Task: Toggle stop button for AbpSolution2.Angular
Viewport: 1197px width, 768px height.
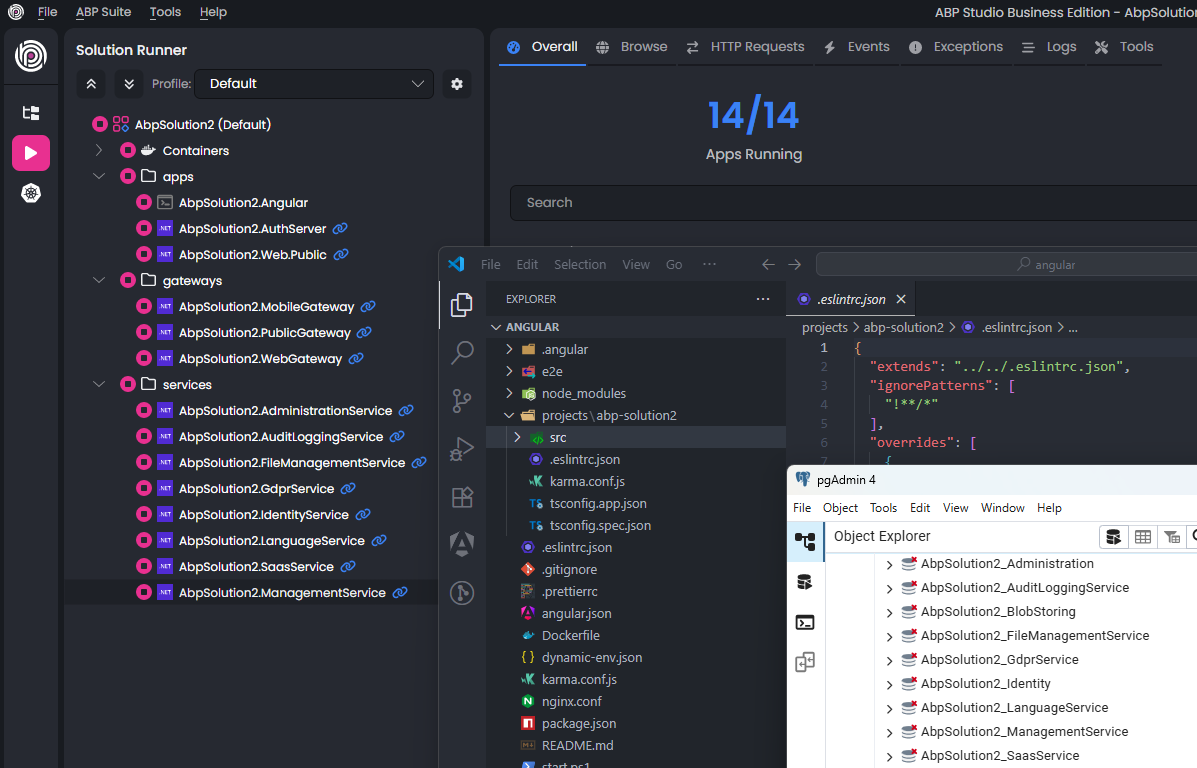Action: pos(144,203)
